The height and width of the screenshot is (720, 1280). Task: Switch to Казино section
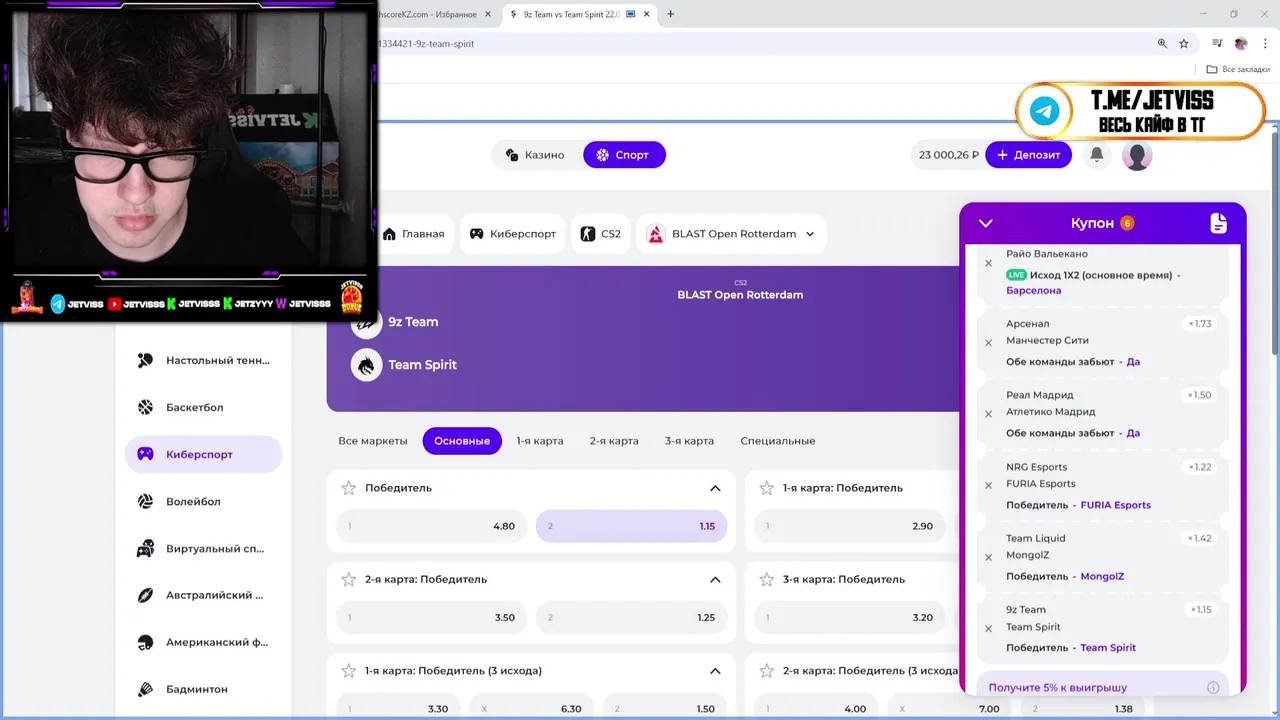[x=535, y=155]
